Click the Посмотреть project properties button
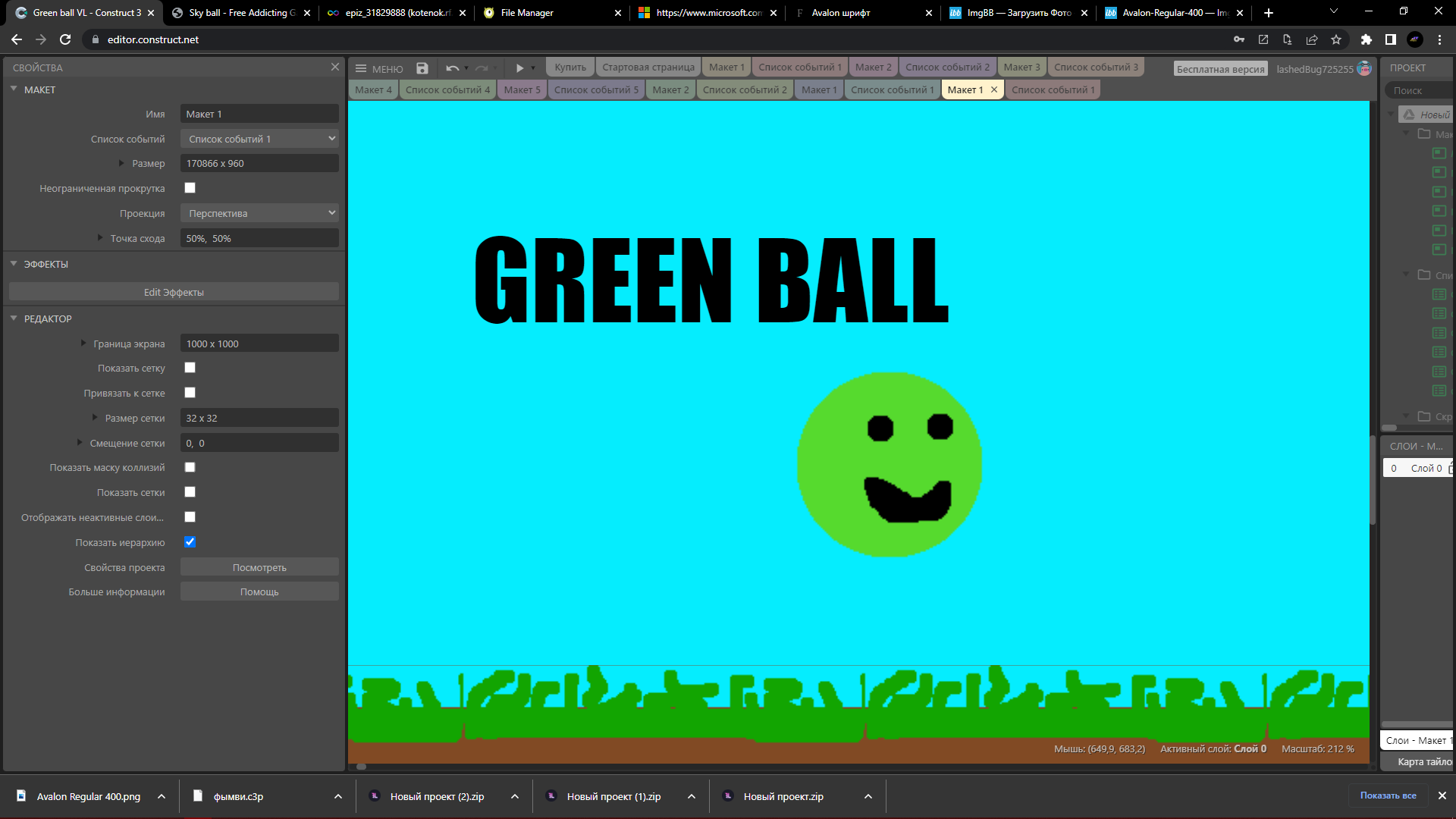 259,567
